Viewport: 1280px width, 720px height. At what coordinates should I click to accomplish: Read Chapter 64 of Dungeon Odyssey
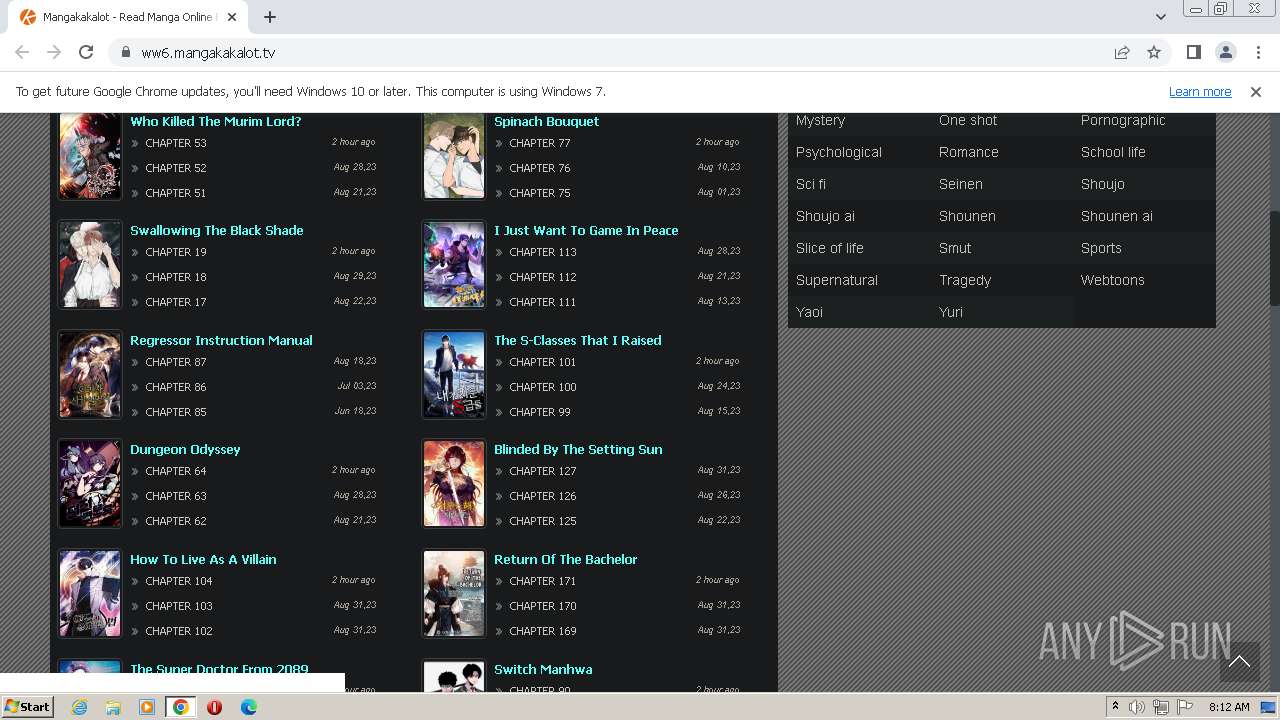tap(176, 471)
